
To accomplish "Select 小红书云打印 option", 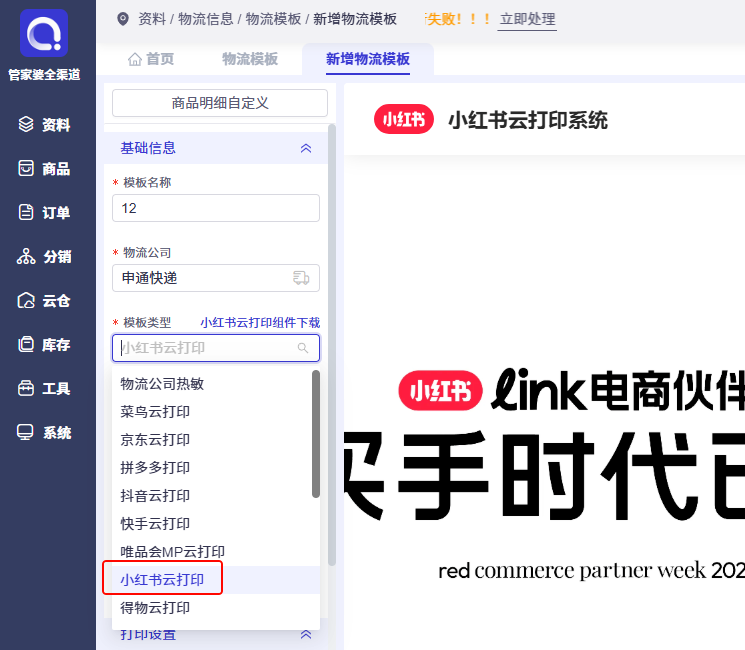I will (216, 580).
